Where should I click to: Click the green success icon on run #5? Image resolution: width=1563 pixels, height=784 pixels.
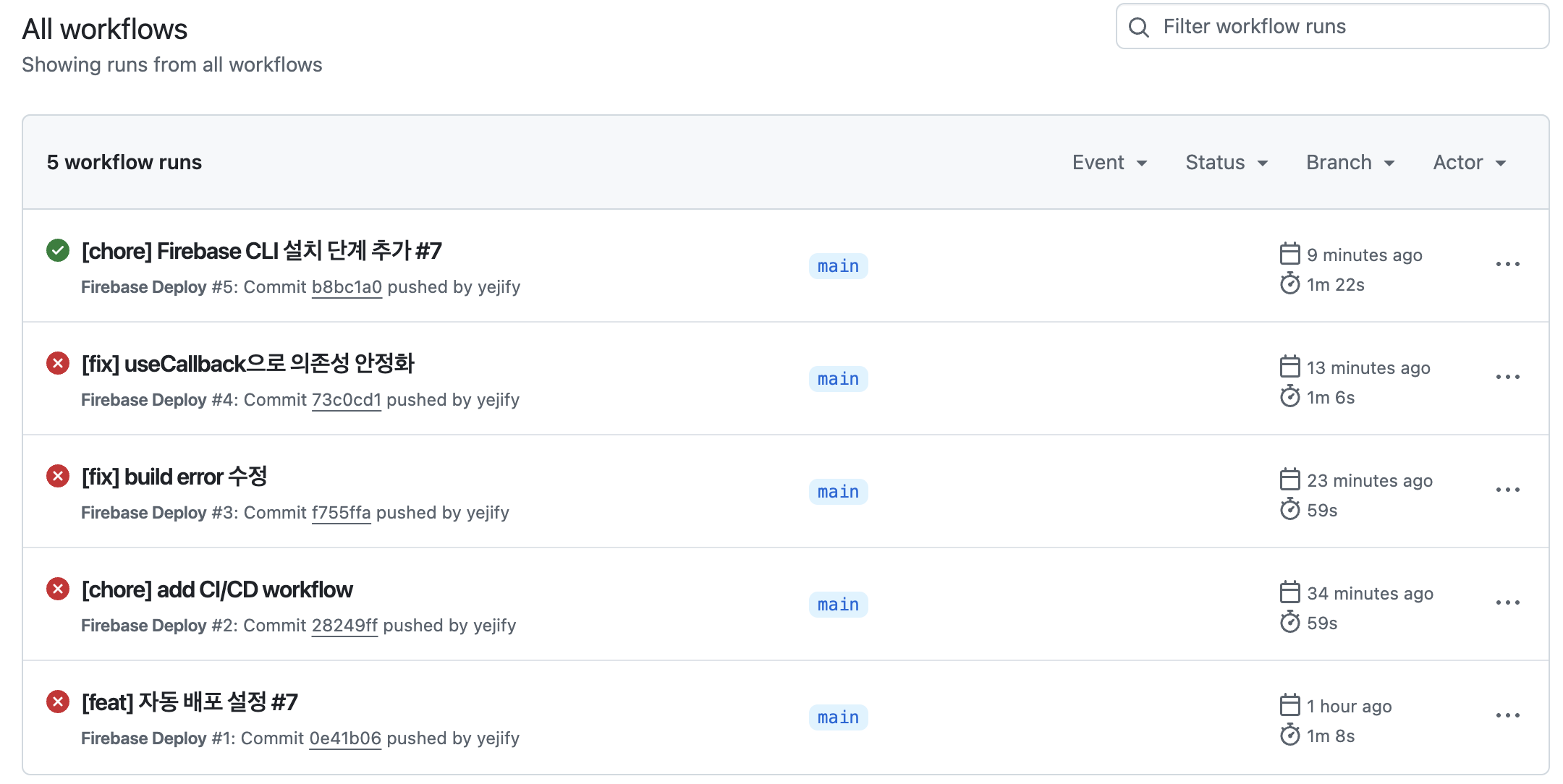point(58,251)
